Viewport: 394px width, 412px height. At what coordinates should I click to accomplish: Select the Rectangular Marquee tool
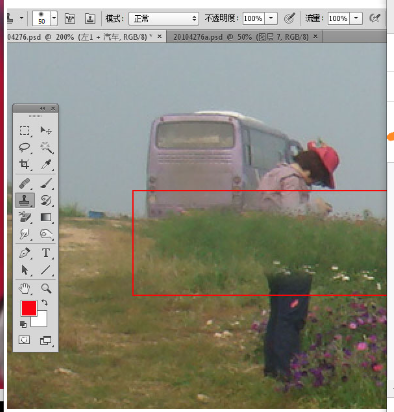click(25, 130)
